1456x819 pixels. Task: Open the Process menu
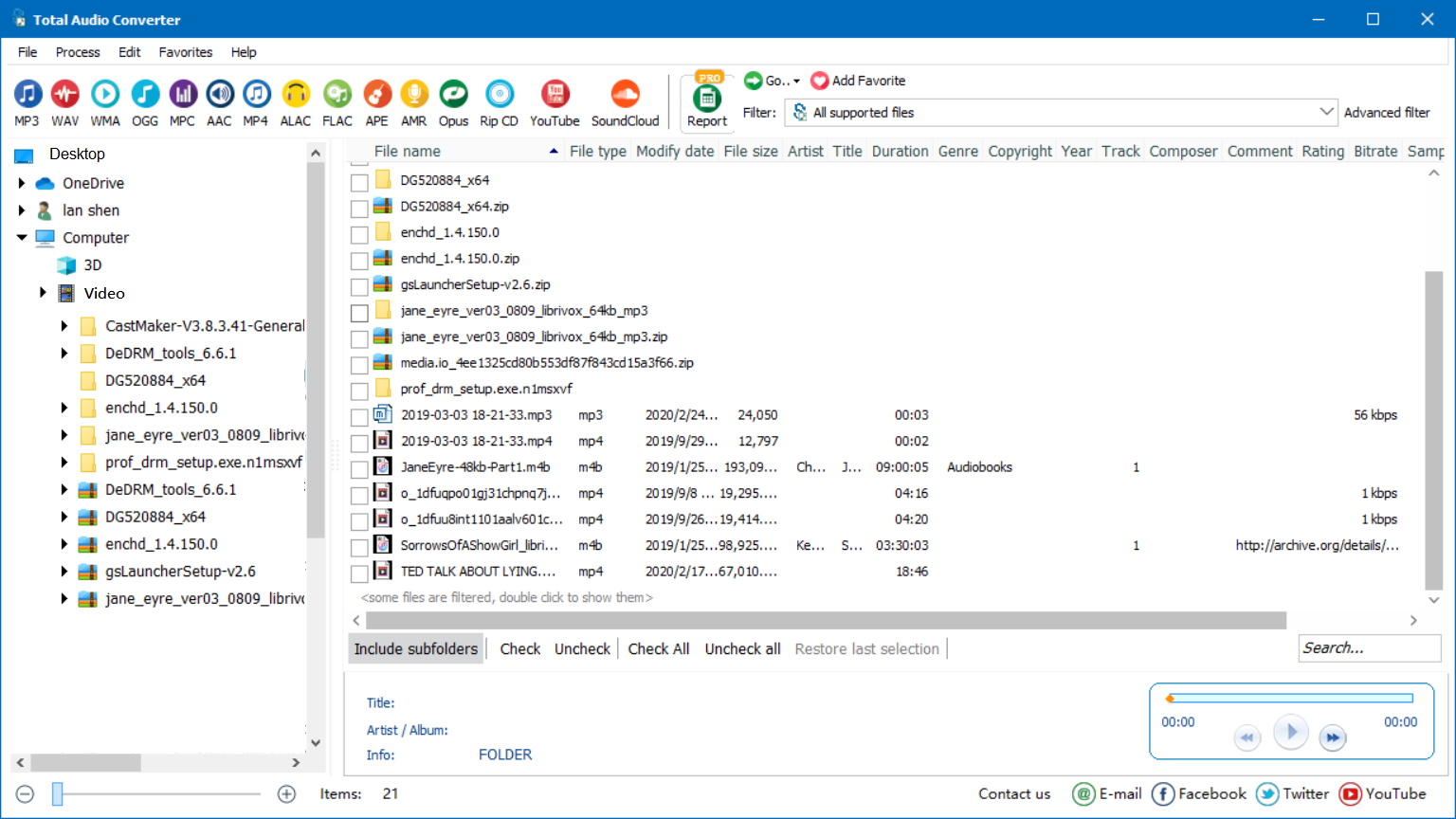pyautogui.click(x=78, y=52)
